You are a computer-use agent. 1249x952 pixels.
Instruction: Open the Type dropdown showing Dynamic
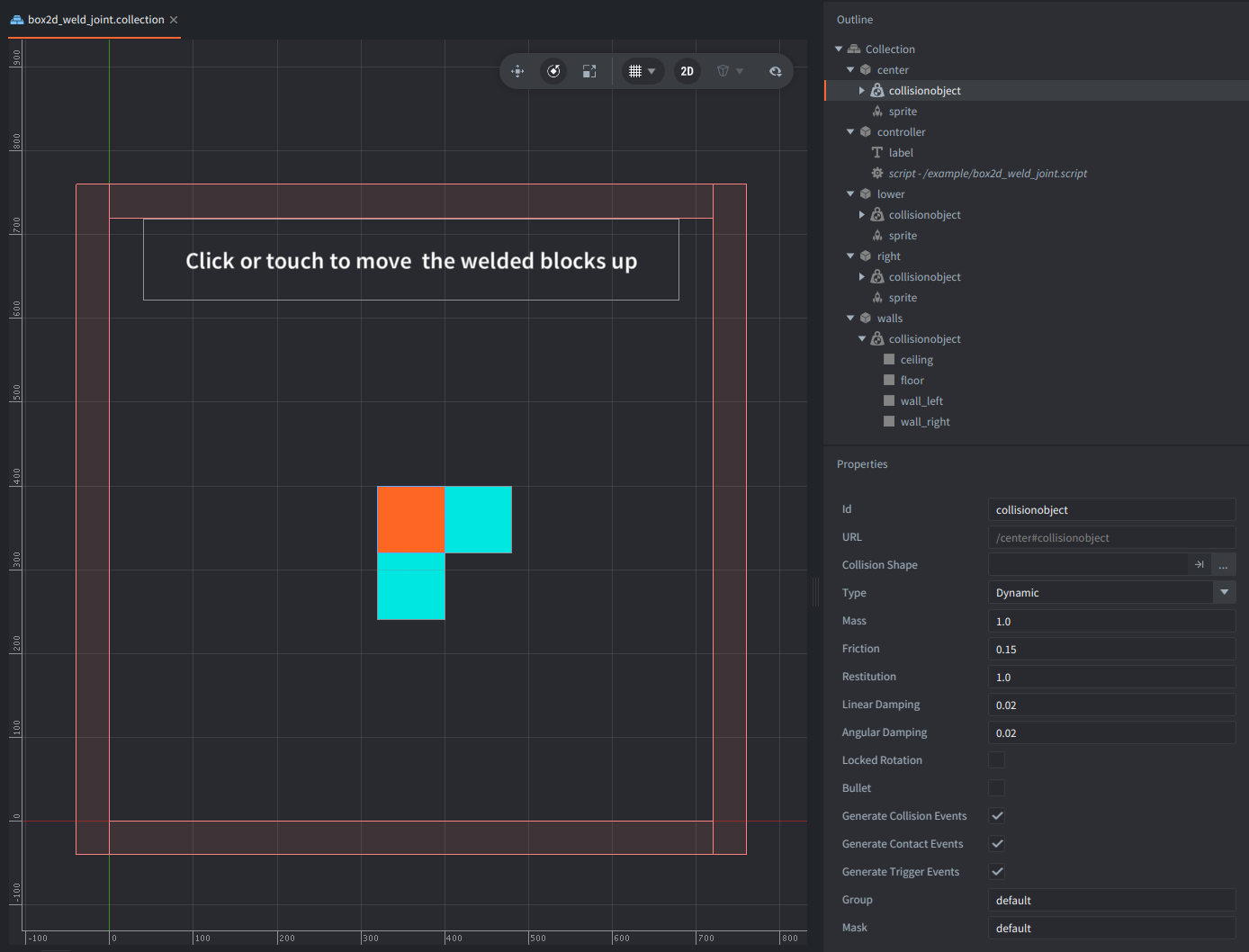tap(1111, 592)
